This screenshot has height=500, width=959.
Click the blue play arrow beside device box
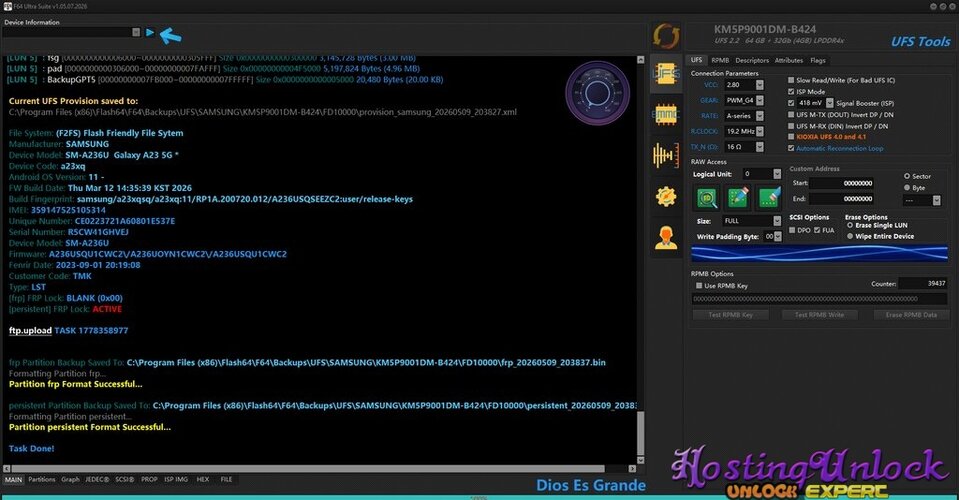(150, 32)
